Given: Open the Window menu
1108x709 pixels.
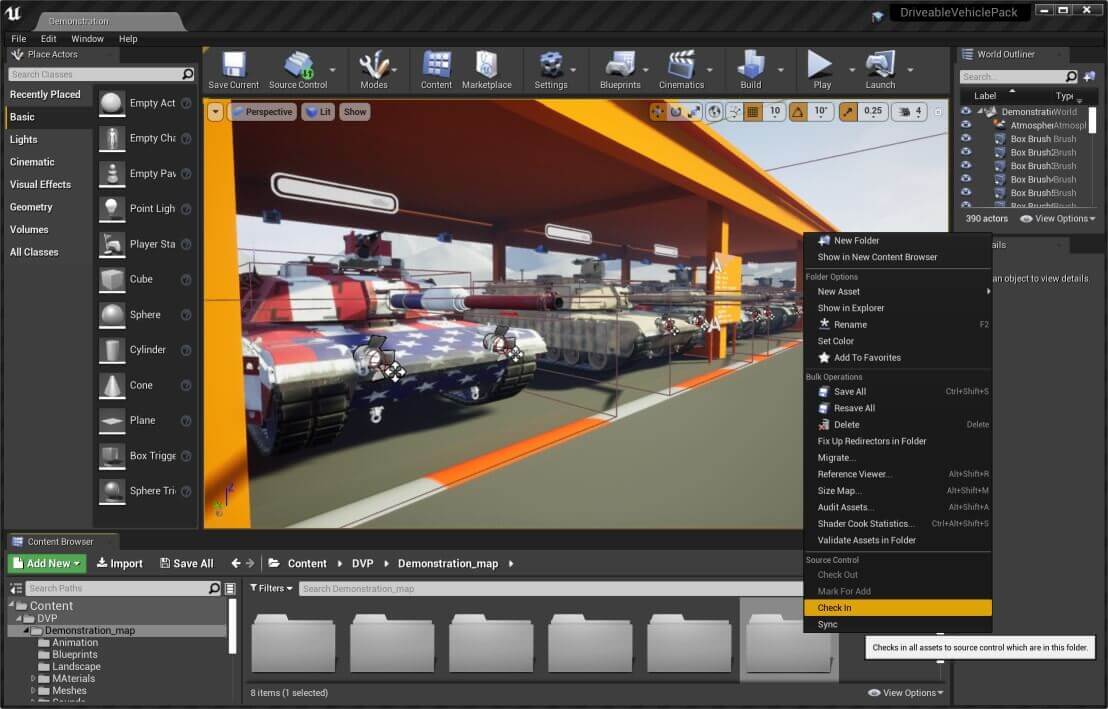Looking at the screenshot, I should tap(87, 38).
